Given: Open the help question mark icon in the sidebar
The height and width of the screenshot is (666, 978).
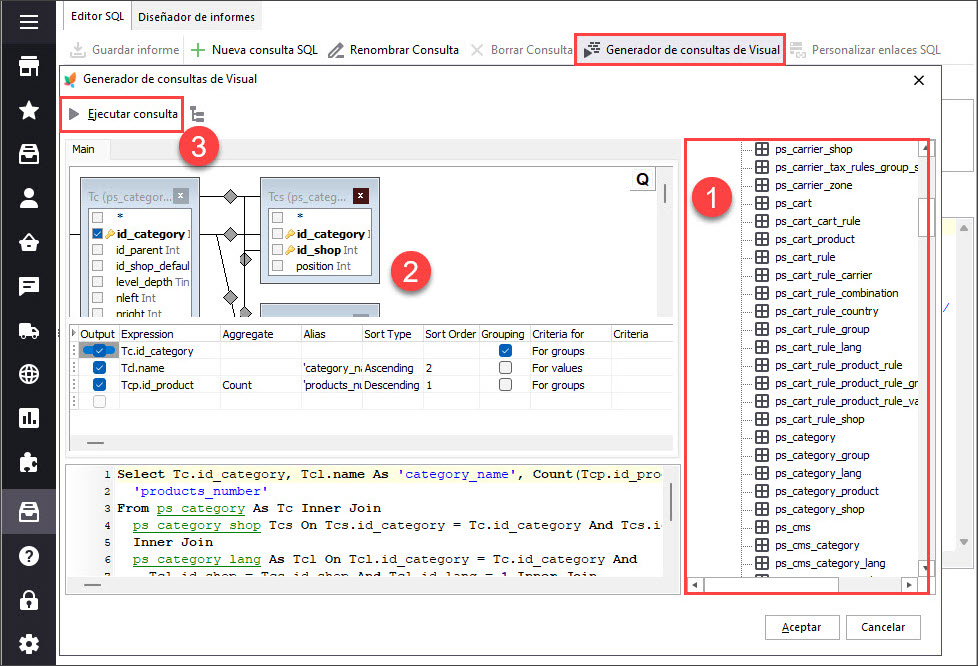Looking at the screenshot, I should click(x=29, y=556).
